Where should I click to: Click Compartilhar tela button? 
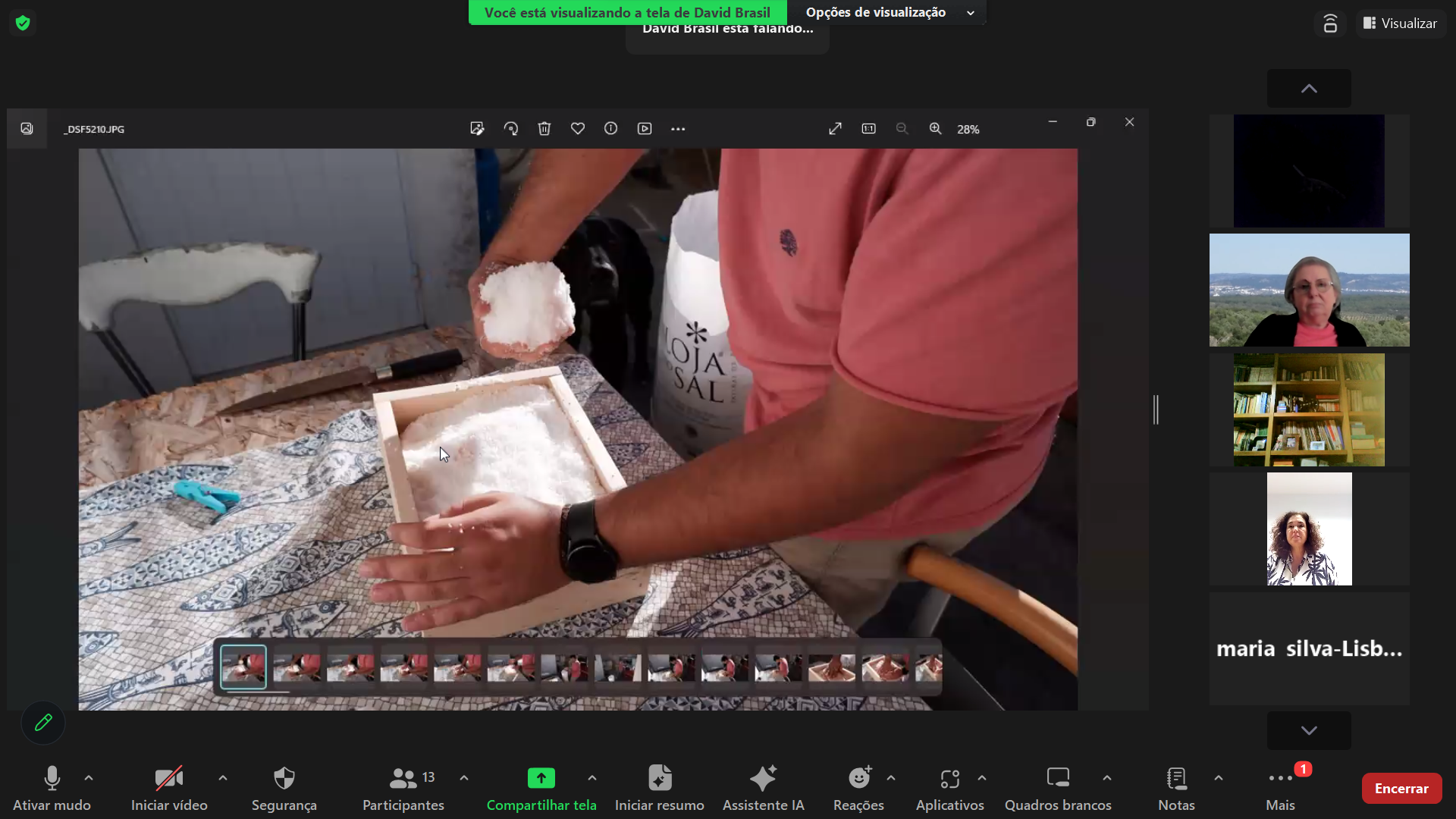pyautogui.click(x=541, y=778)
